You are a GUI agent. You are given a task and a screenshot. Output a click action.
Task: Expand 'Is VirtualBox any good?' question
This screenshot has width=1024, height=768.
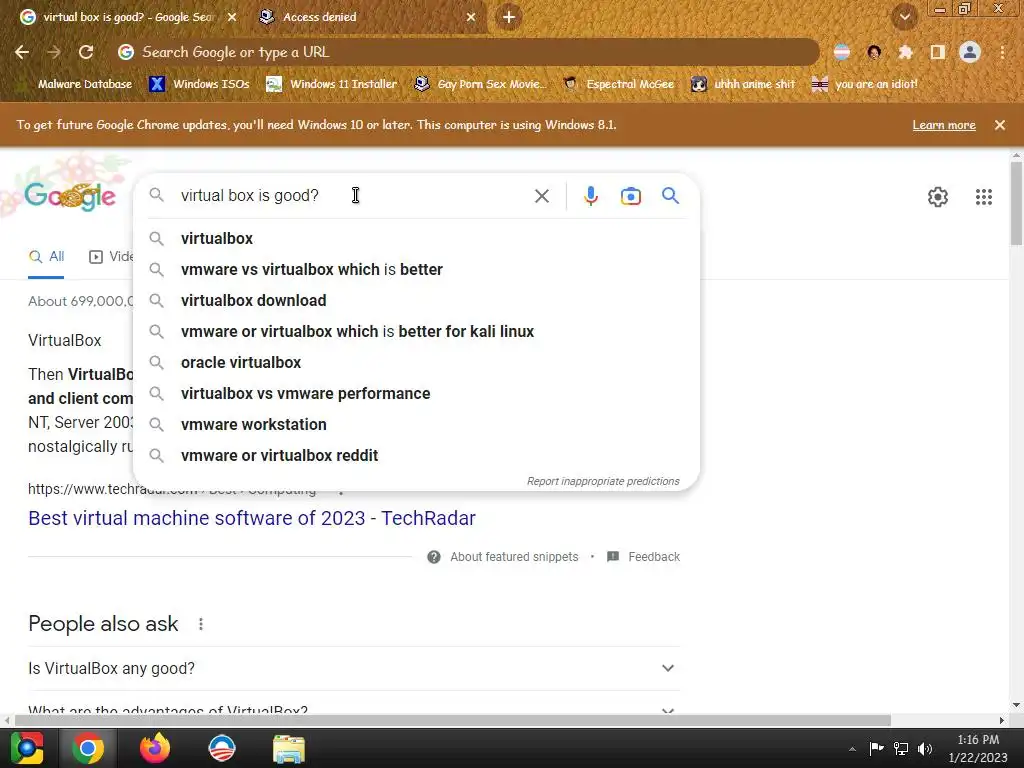coord(354,668)
